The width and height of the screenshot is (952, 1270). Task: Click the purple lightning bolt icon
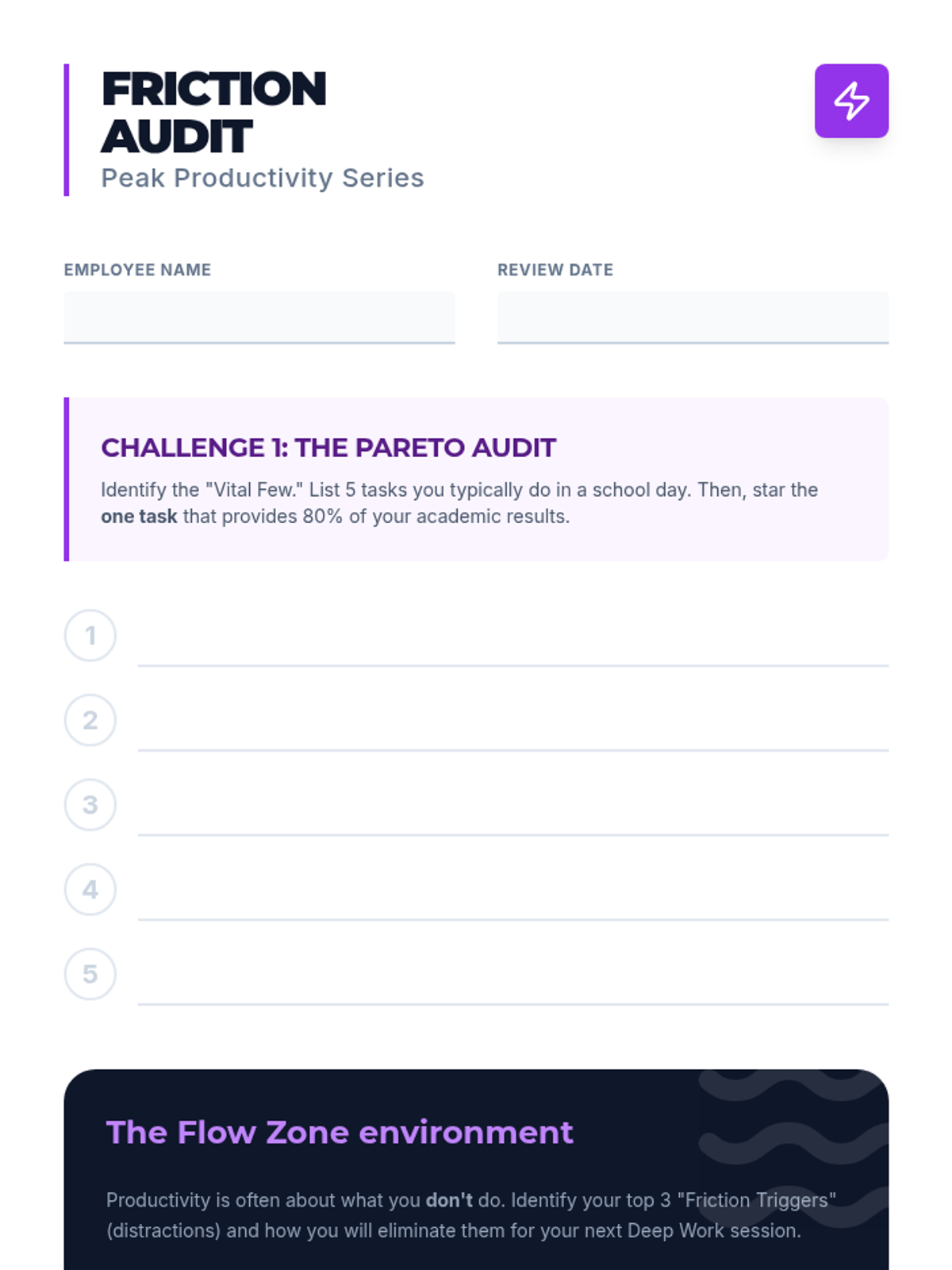851,101
